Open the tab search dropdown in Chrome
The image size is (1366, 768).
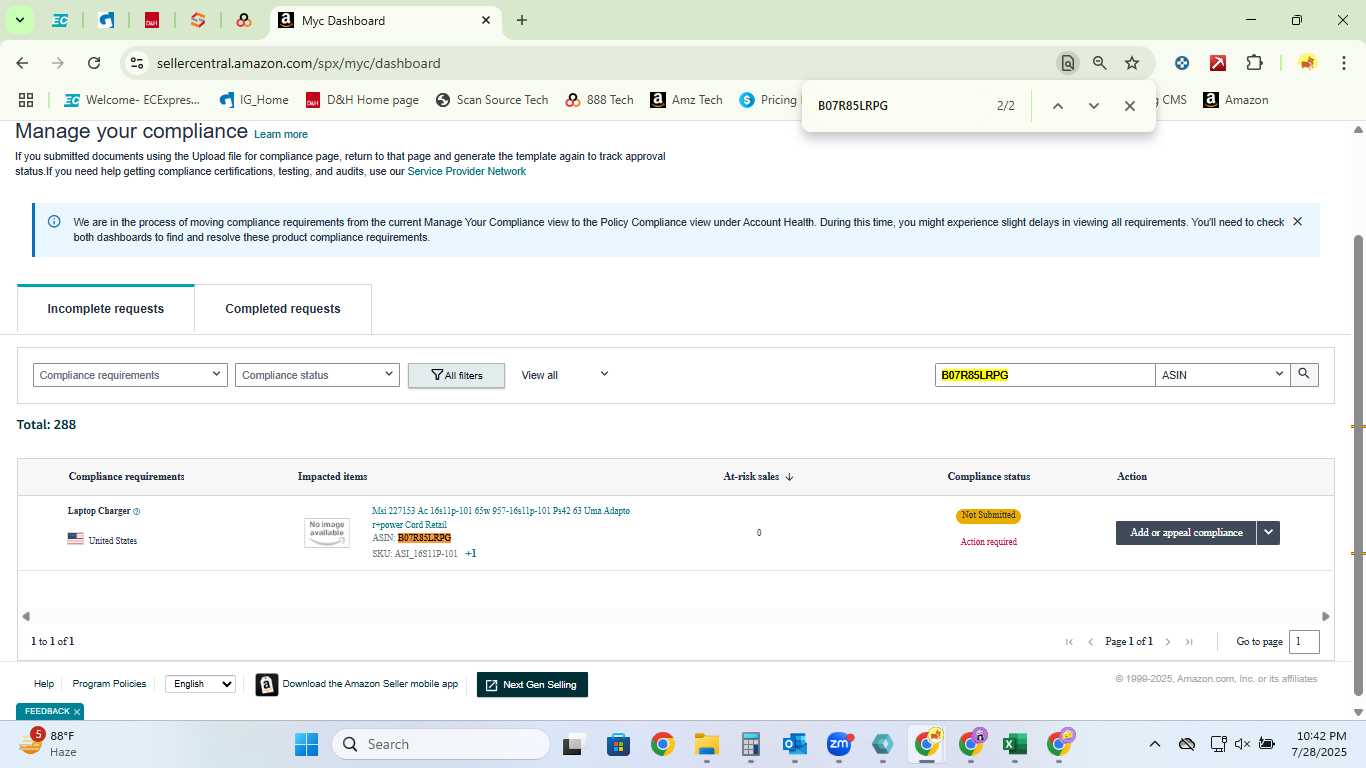click(19, 20)
